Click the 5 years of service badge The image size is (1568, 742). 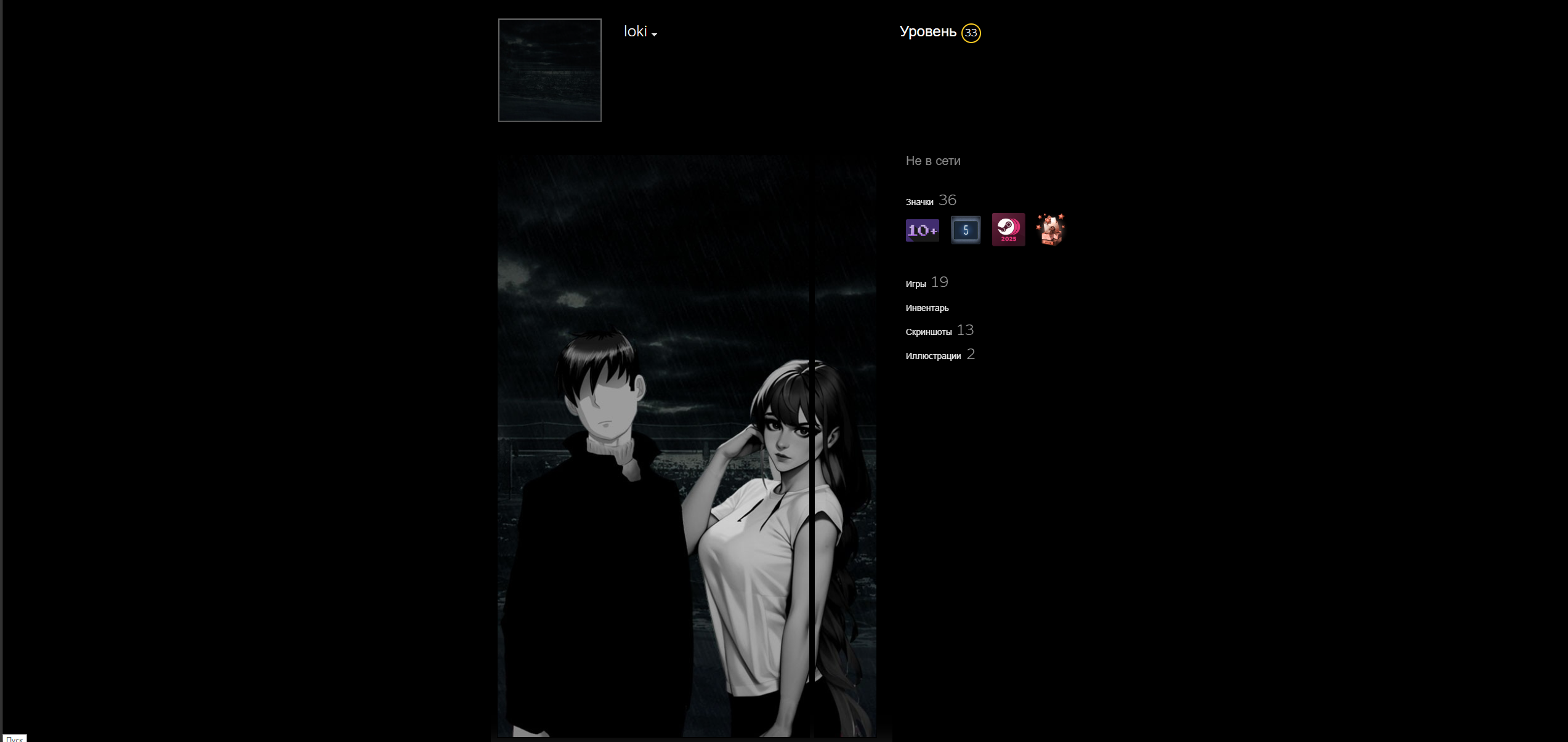pos(965,230)
